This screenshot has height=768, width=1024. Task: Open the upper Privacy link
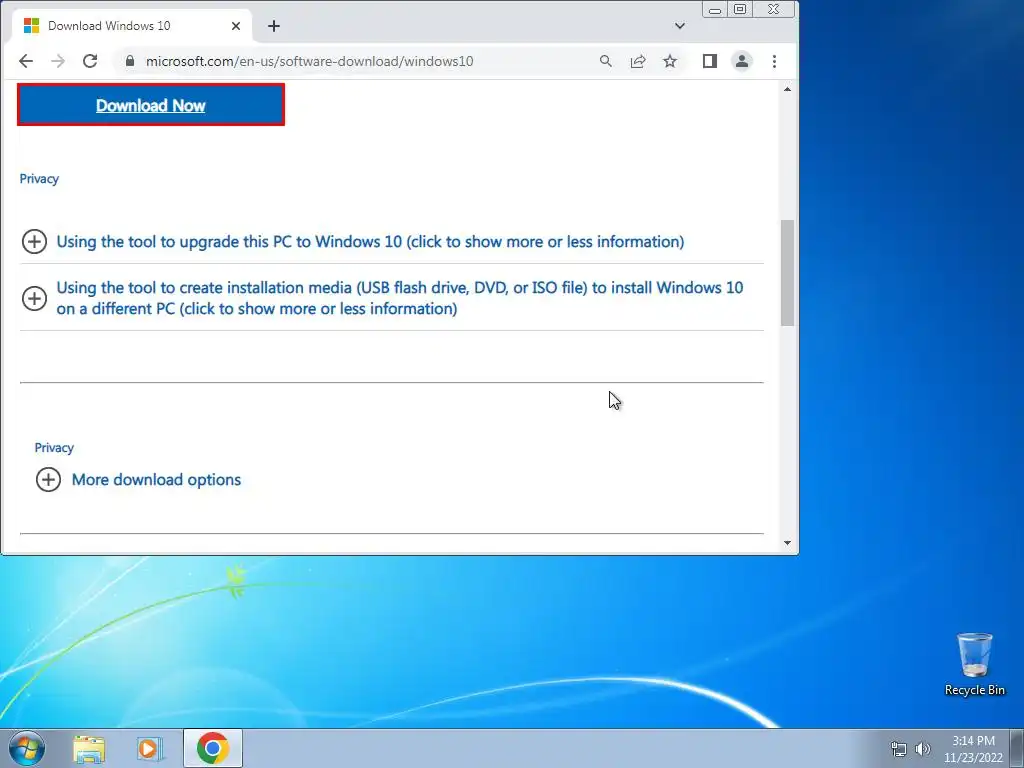(39, 179)
